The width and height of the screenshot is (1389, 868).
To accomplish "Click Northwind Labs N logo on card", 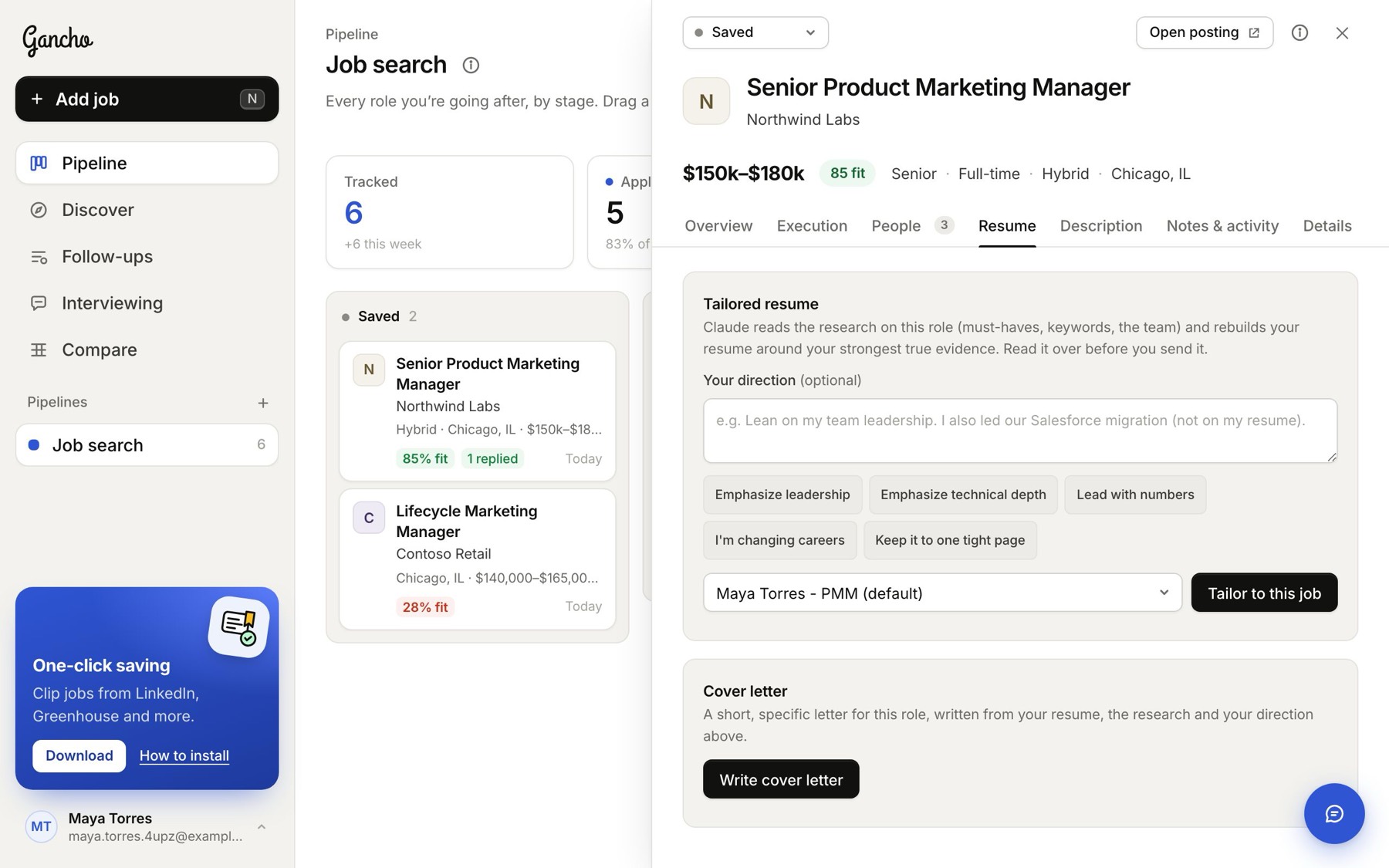I will point(369,370).
